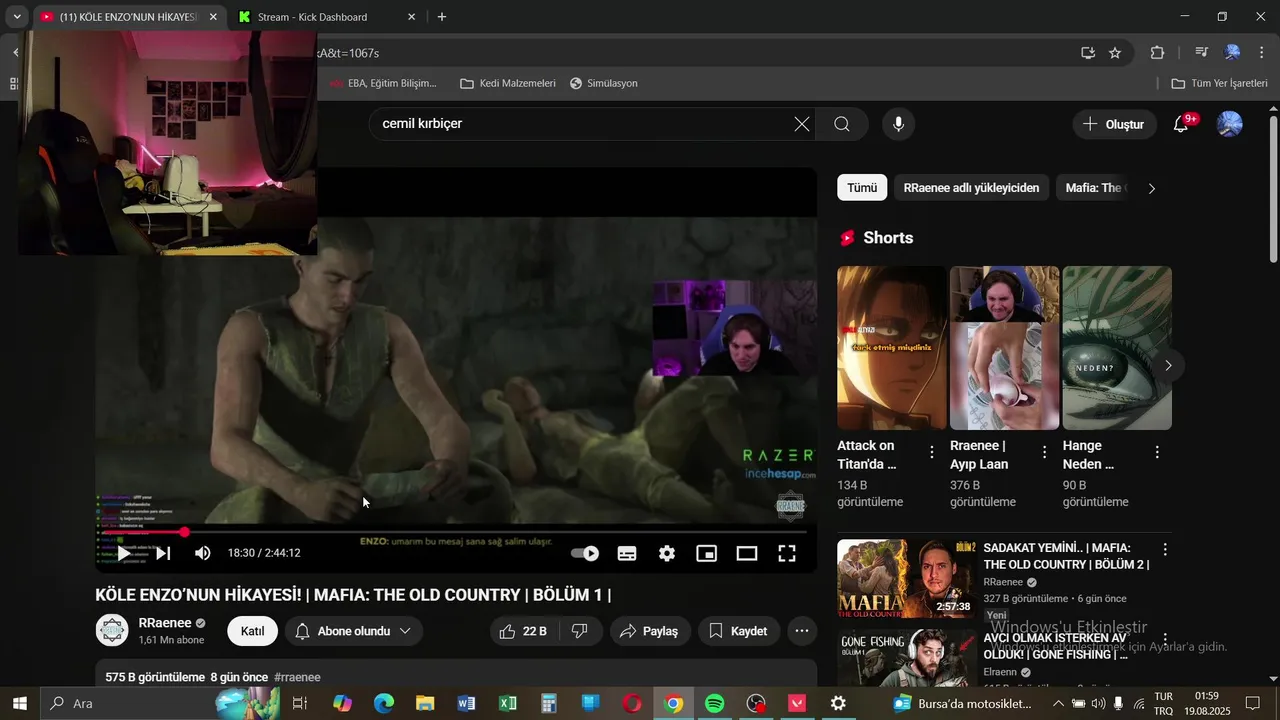Select the Mafia: The chip

click(1093, 187)
